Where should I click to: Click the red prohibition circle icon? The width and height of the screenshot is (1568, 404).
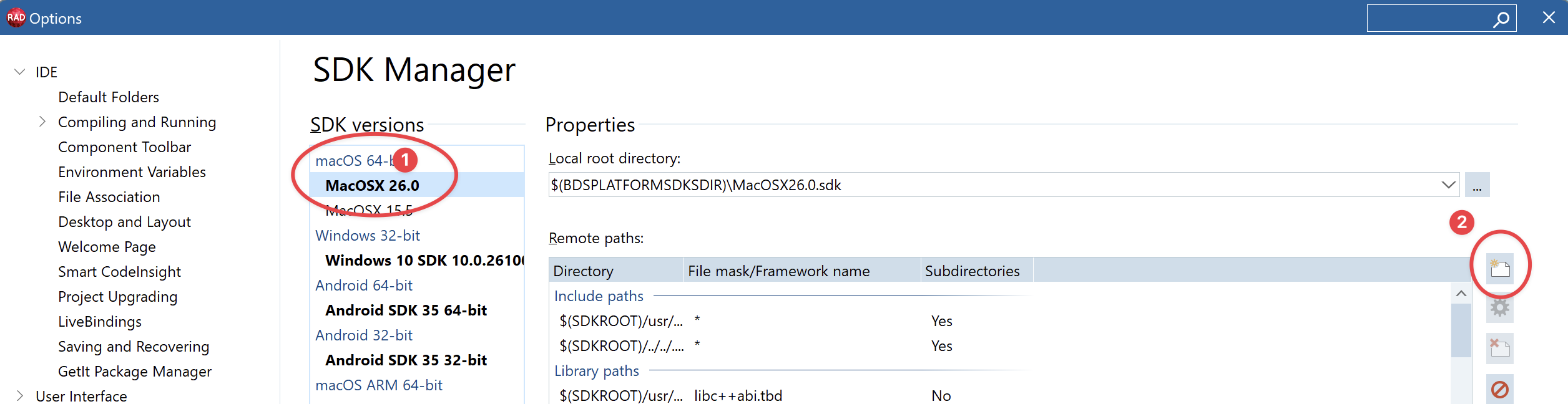tap(1499, 390)
